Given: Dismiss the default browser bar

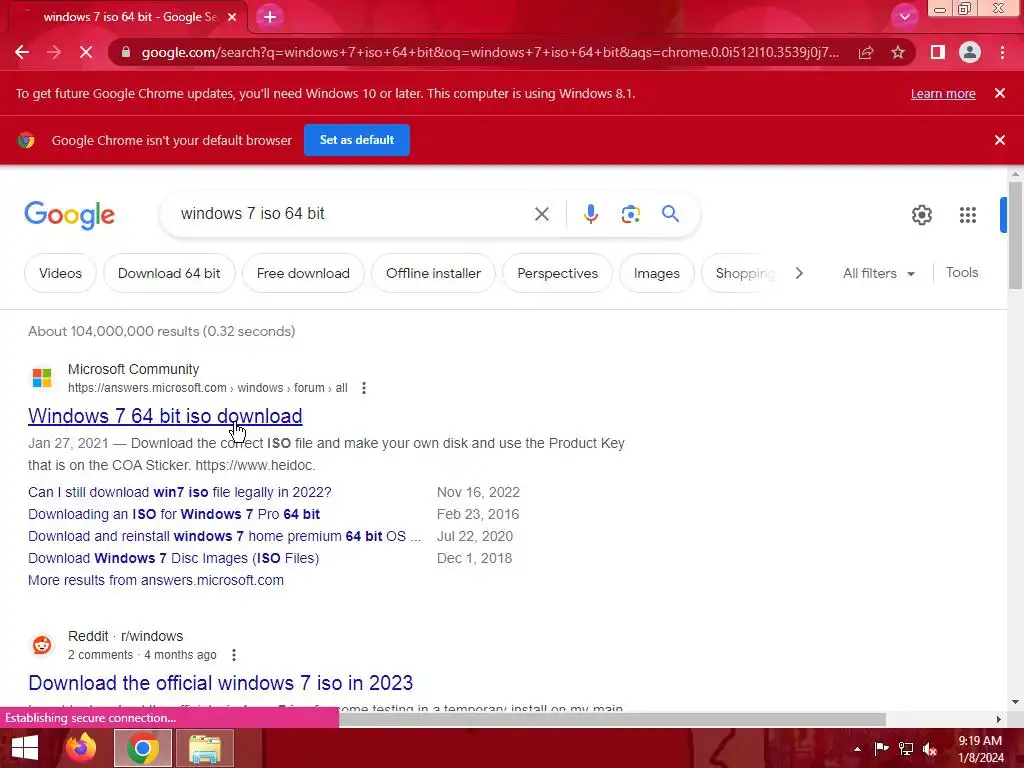Looking at the screenshot, I should [x=1000, y=140].
